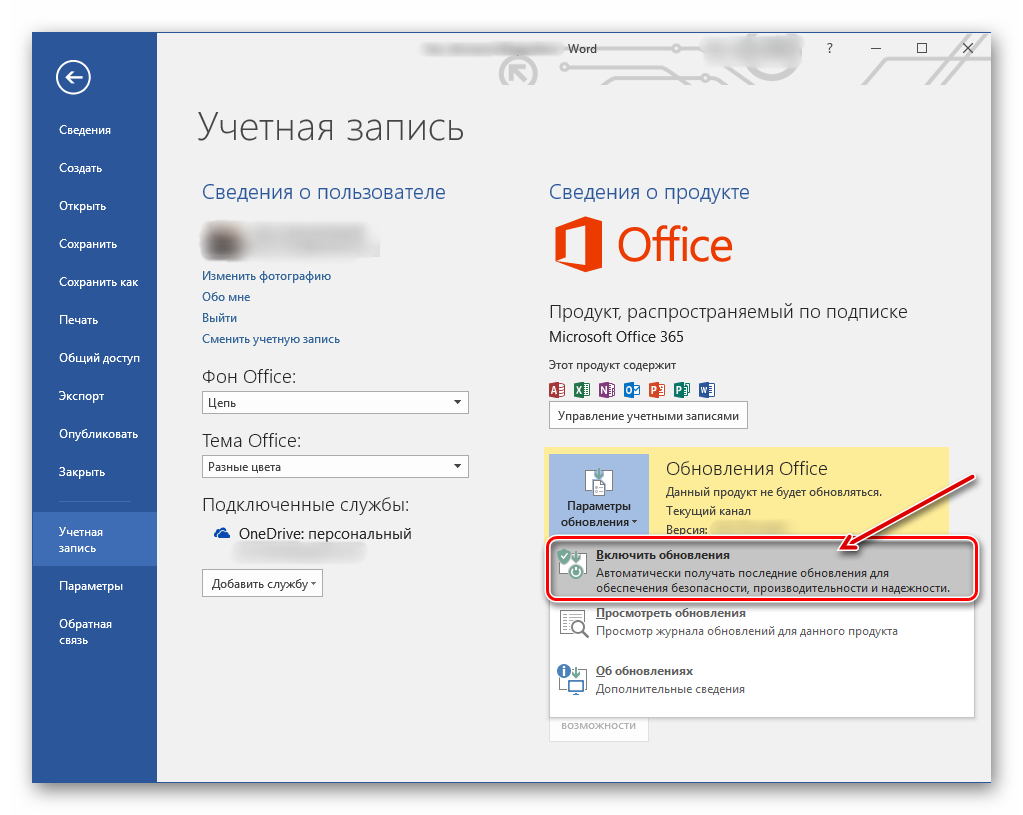
Task: Click the OneDrive cloud icon
Action: 222,534
